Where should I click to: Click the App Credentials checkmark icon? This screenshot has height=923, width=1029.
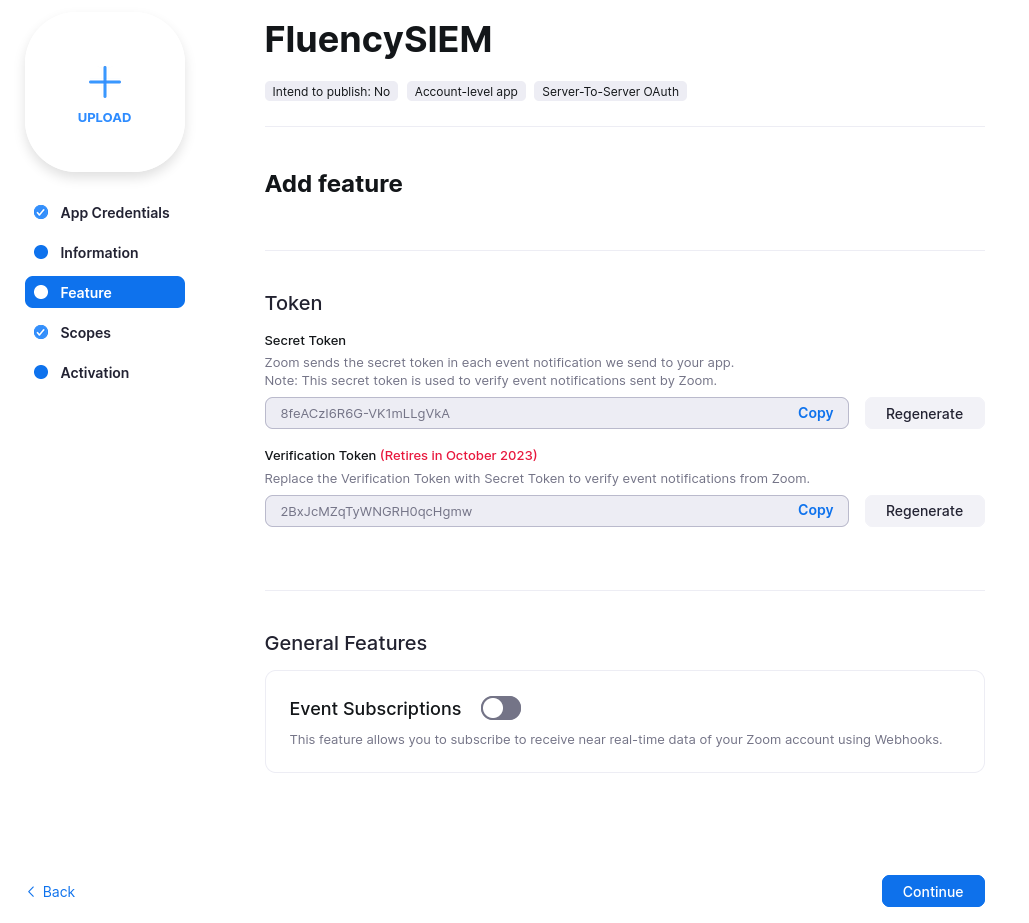coord(41,212)
